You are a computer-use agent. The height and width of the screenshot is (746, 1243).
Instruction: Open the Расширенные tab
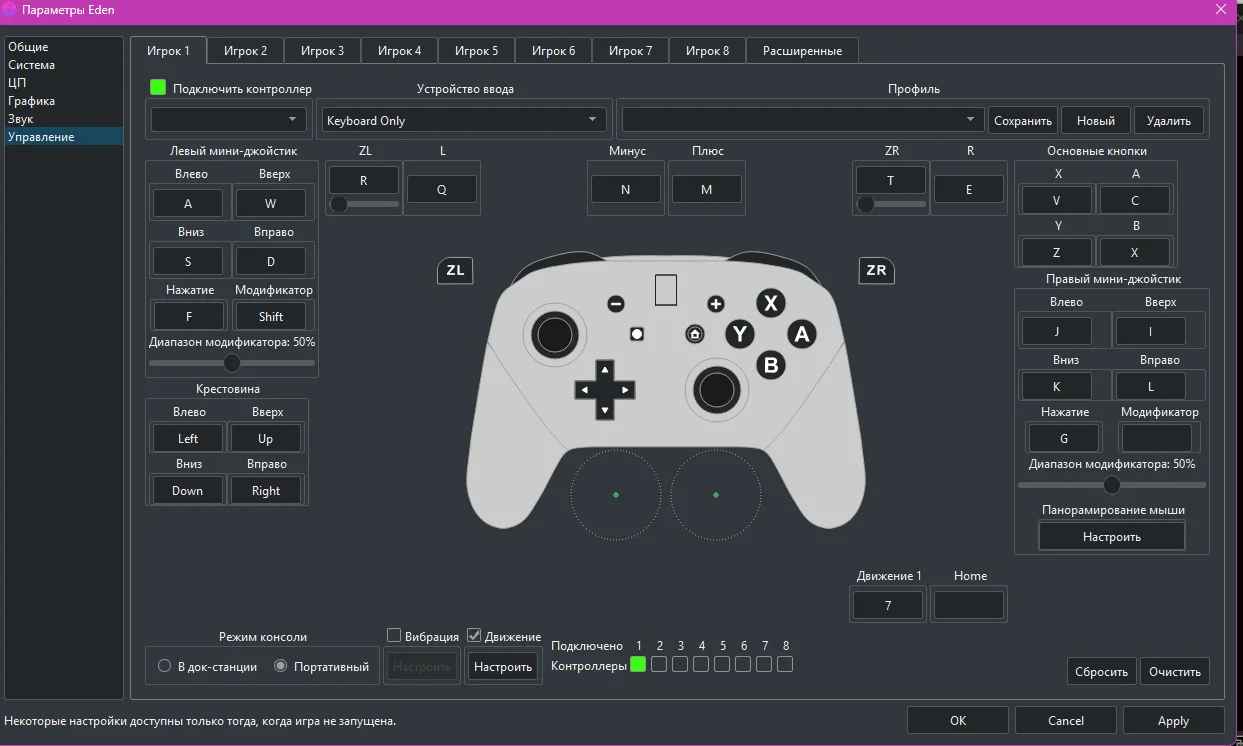click(802, 51)
